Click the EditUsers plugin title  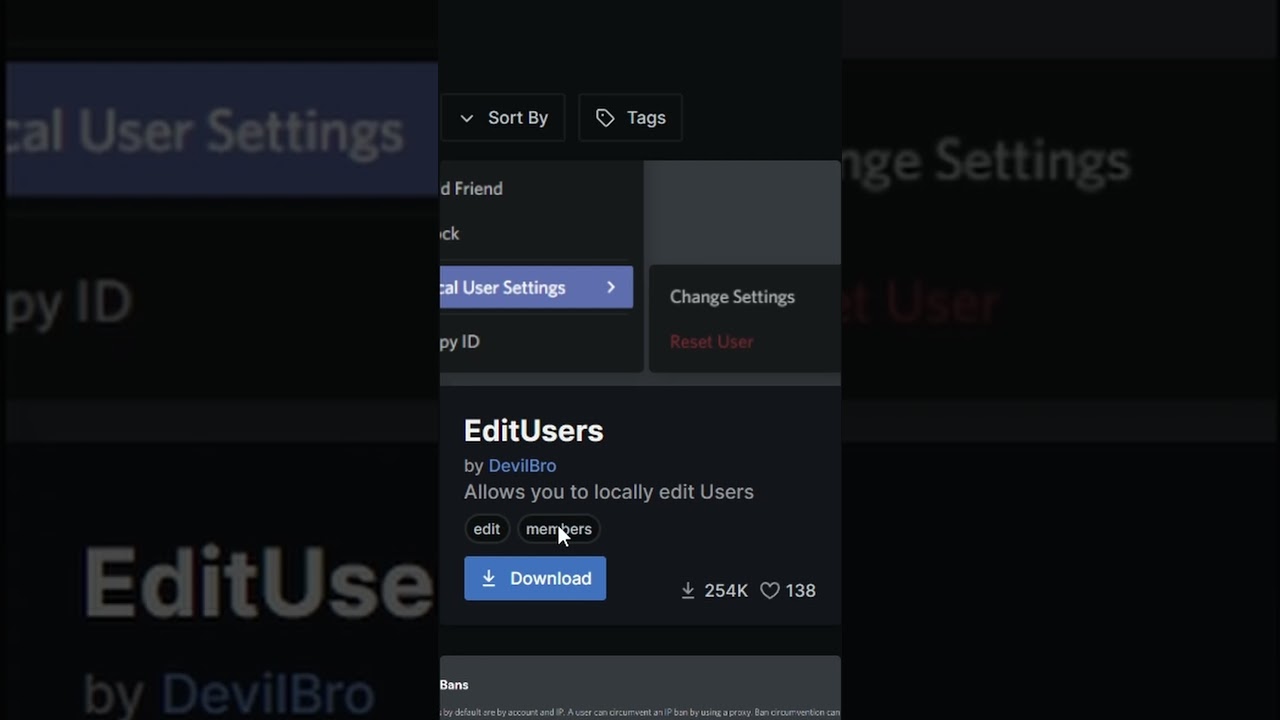(533, 431)
